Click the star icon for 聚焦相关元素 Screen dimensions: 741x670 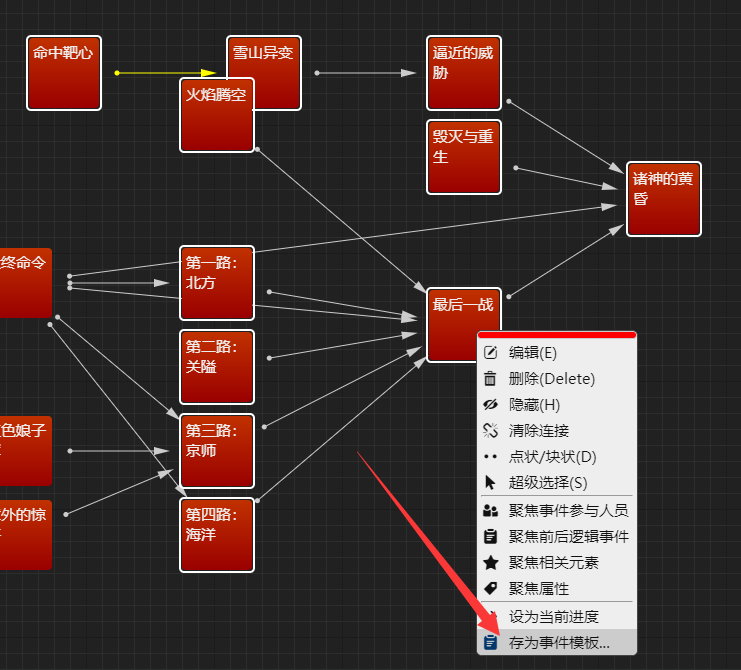click(x=490, y=562)
